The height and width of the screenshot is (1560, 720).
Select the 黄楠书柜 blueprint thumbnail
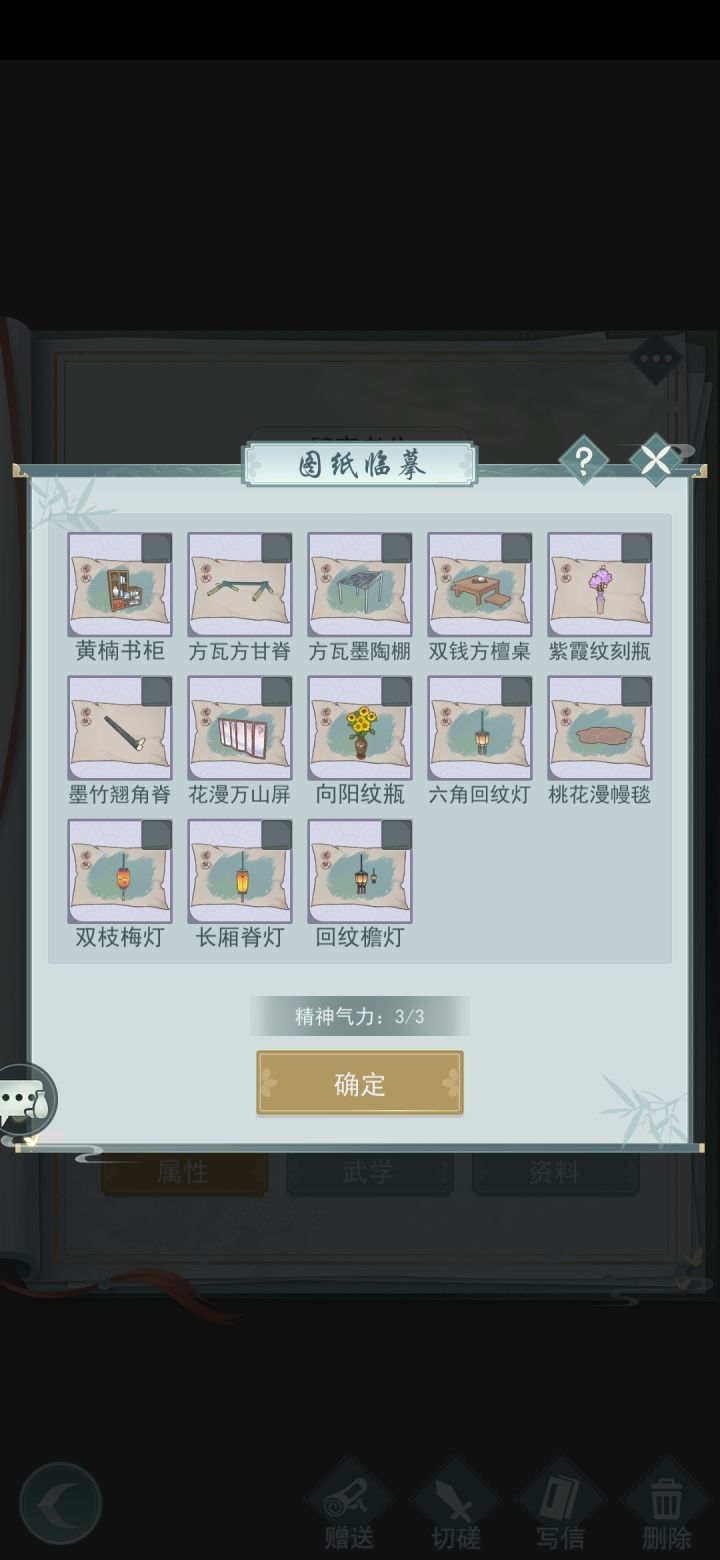[x=120, y=585]
